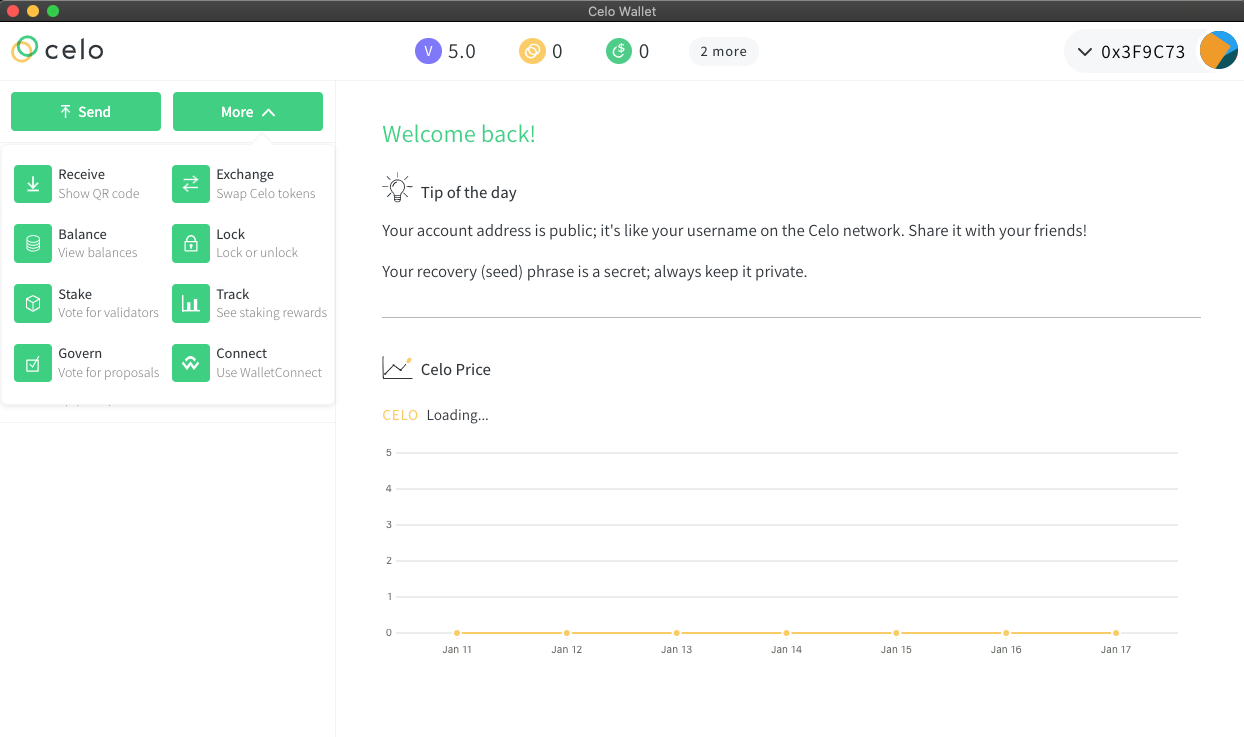Choose Lock menu entry
Screen dimensions: 1244x737
(248, 243)
